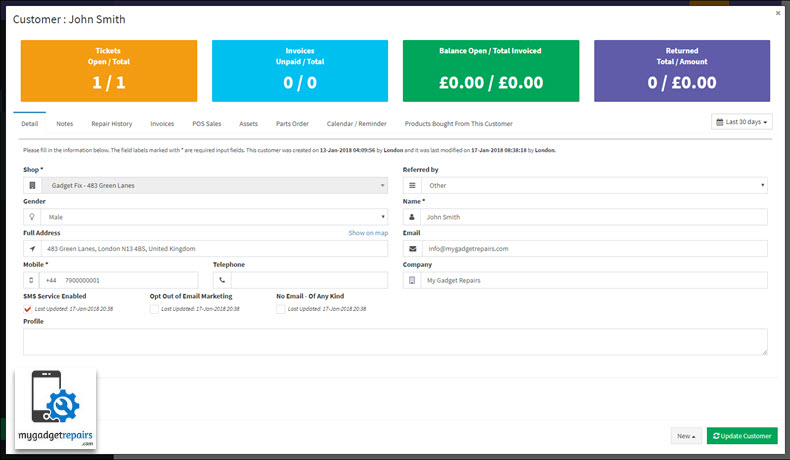The width and height of the screenshot is (790, 460).
Task: Click the person icon beside Name field
Action: coord(412,217)
